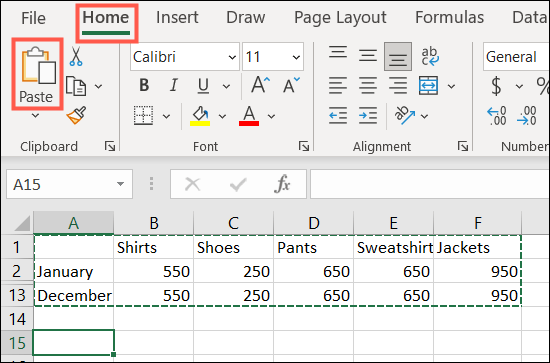
Task: Toggle Bold formatting
Action: (144, 85)
